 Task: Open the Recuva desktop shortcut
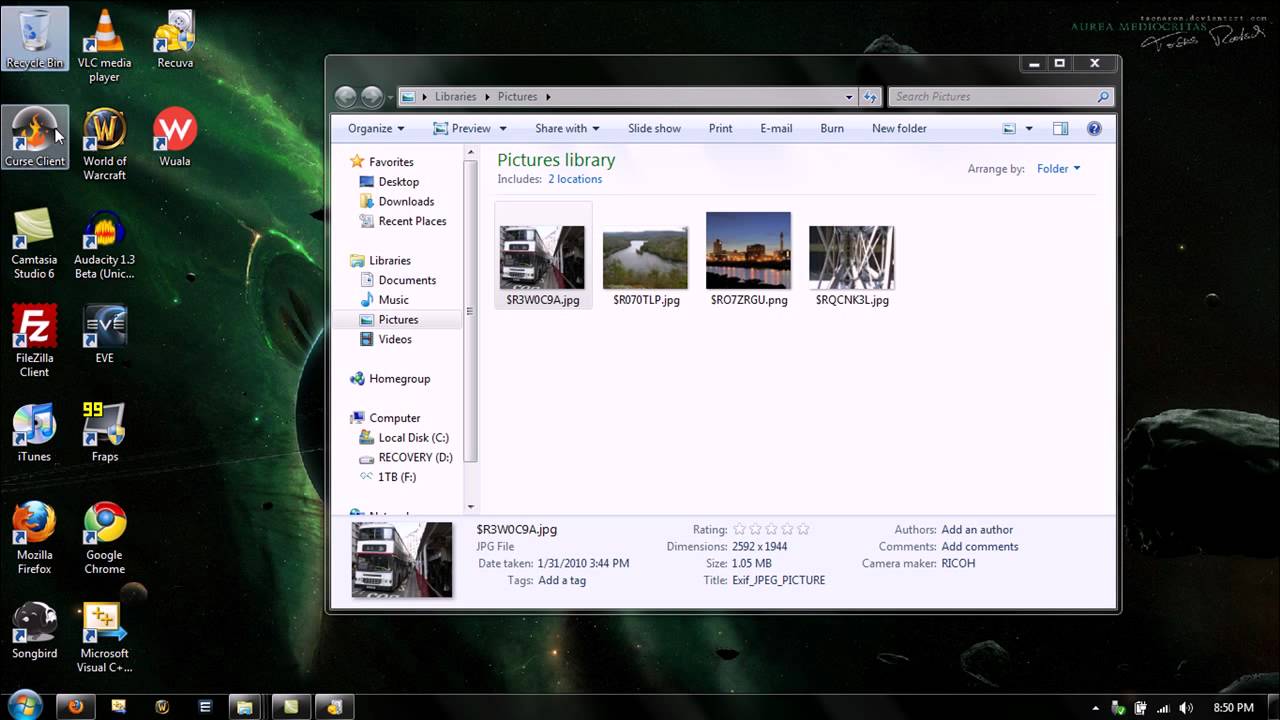175,39
